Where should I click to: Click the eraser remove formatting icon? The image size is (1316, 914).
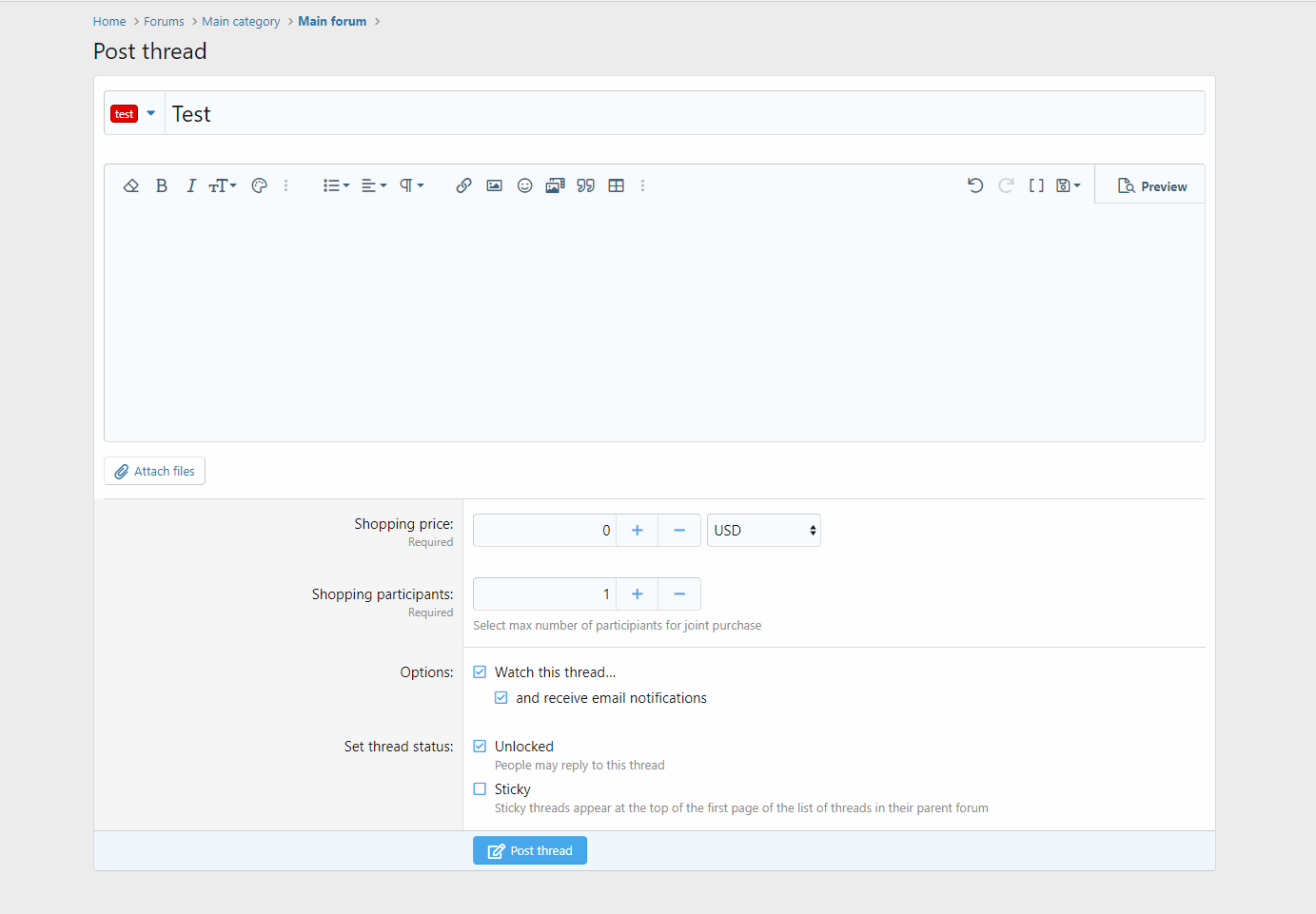(131, 186)
